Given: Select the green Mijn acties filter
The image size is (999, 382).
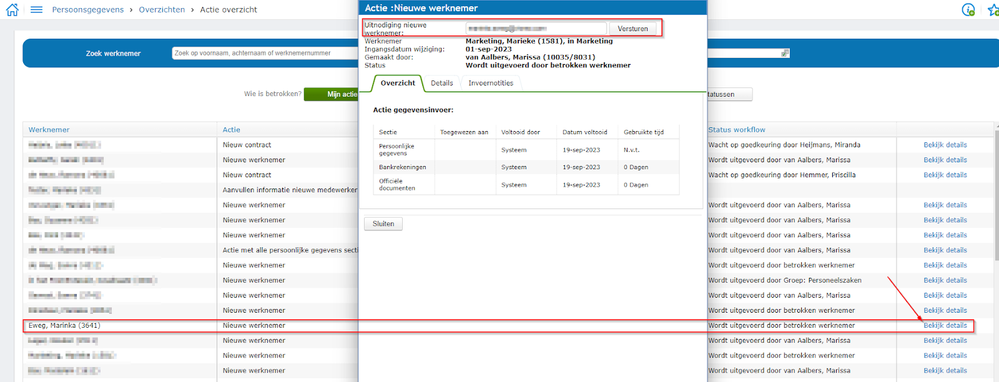Looking at the screenshot, I should click(x=331, y=94).
